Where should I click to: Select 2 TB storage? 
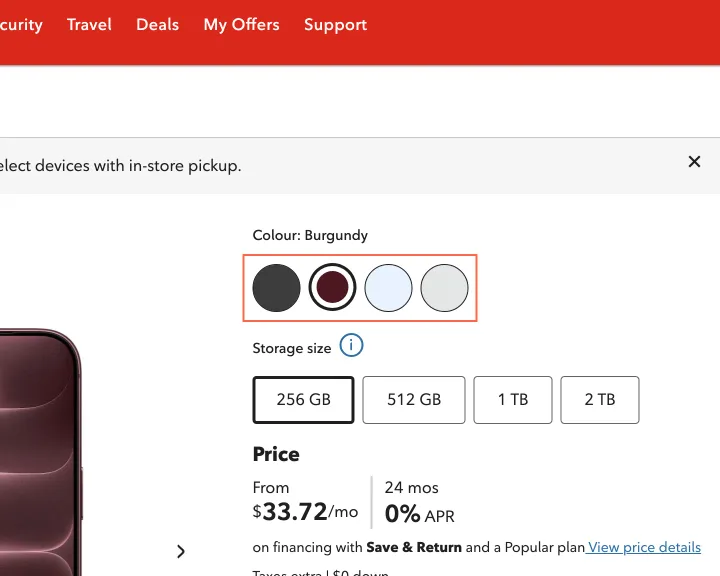(600, 400)
